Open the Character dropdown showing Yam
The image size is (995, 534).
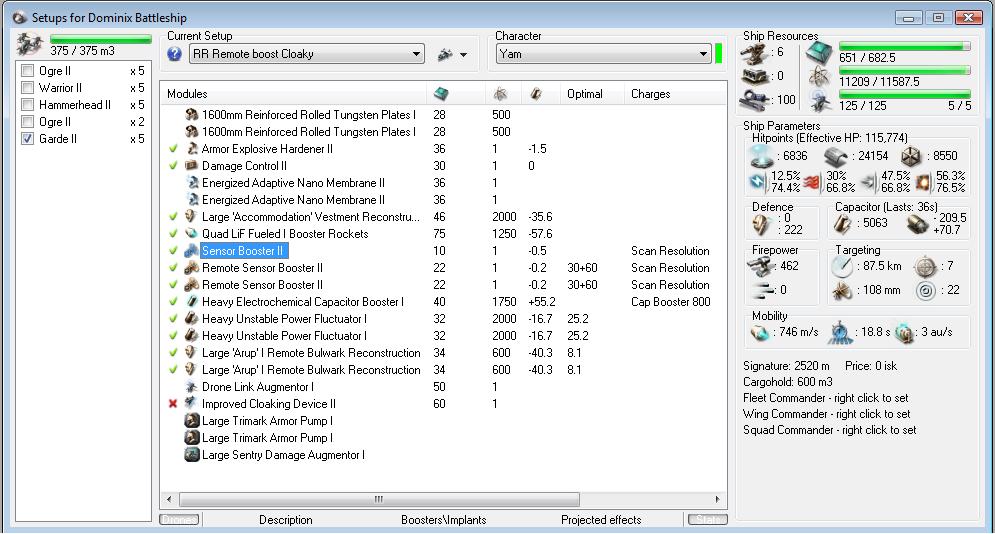[x=603, y=54]
